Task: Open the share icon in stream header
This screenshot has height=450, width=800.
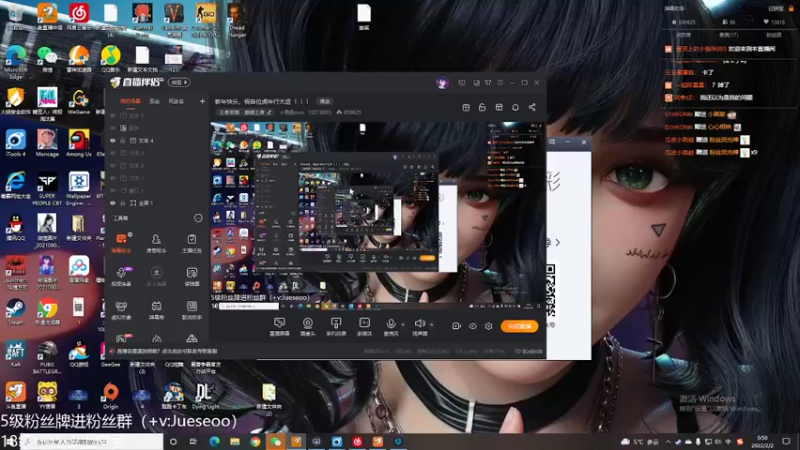Action: pos(532,107)
